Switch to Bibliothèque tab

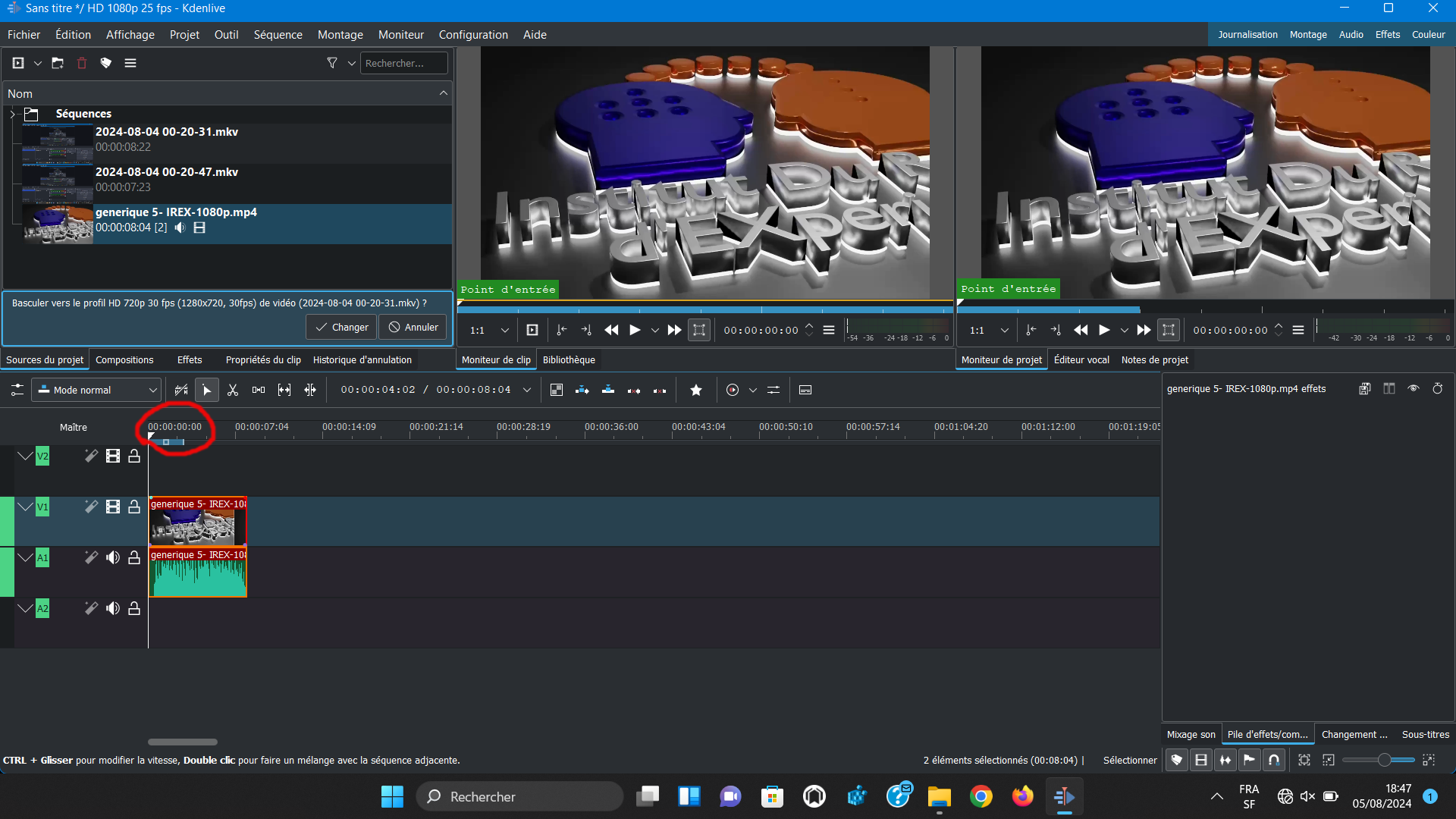pos(569,359)
